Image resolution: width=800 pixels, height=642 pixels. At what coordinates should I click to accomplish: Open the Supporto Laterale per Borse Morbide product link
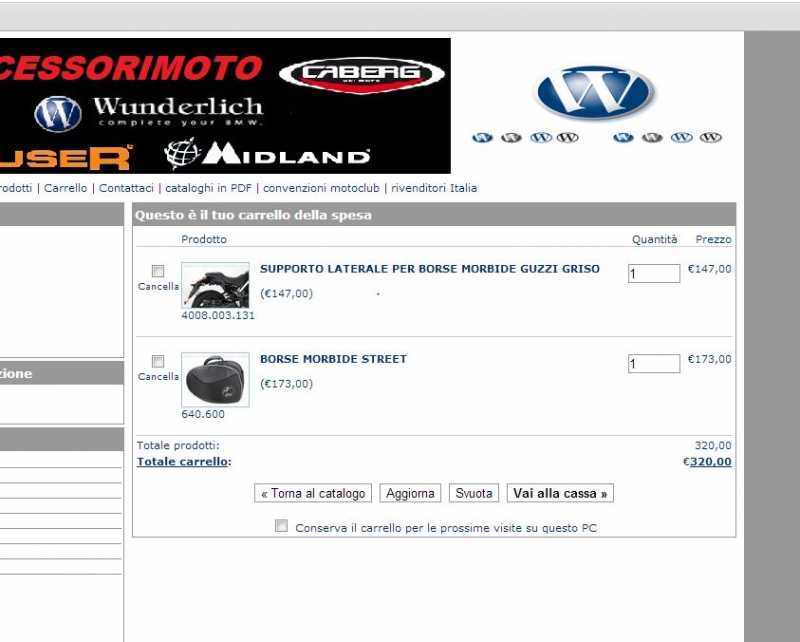pos(430,269)
